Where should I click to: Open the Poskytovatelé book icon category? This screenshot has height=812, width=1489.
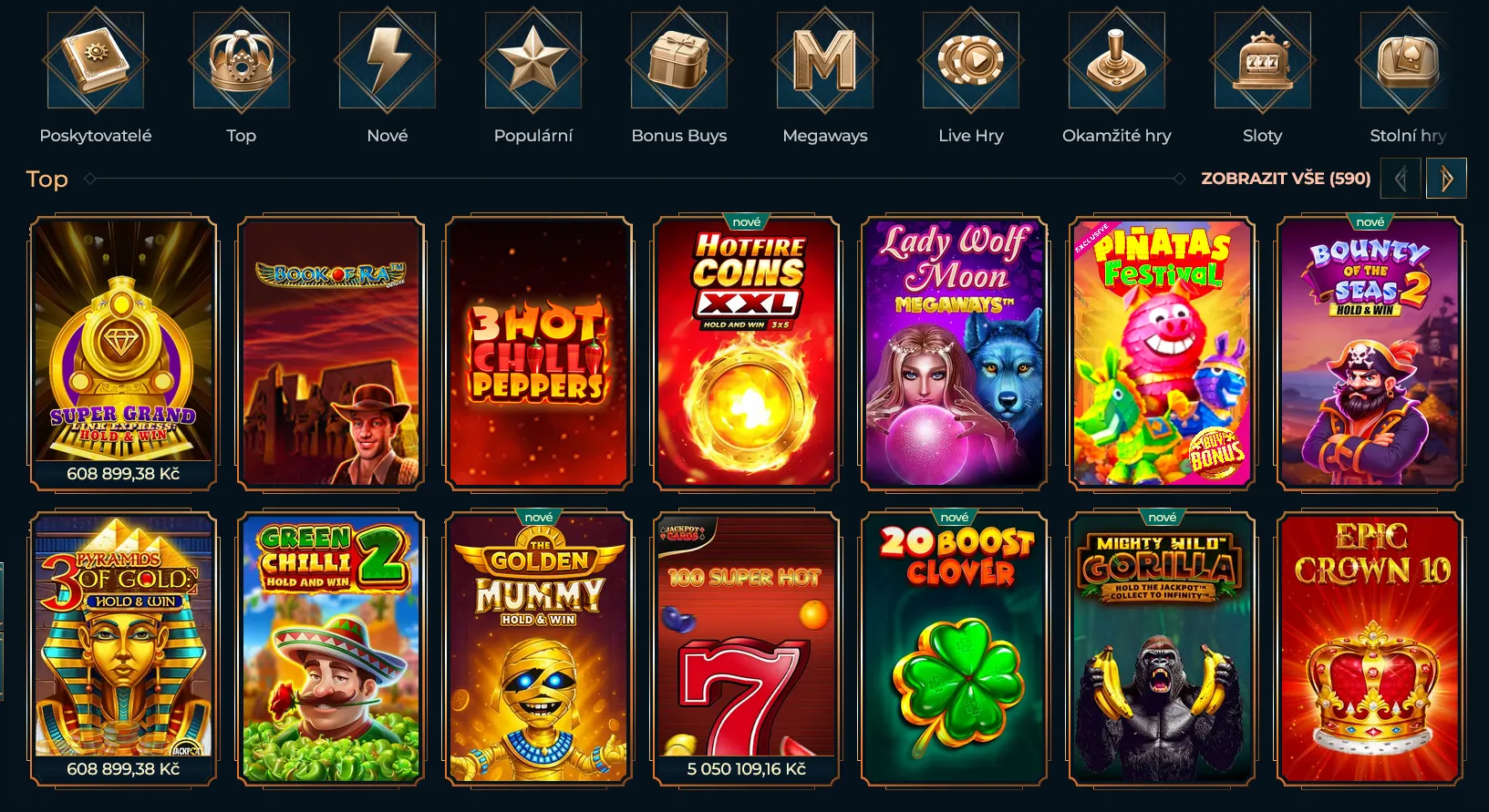point(96,60)
